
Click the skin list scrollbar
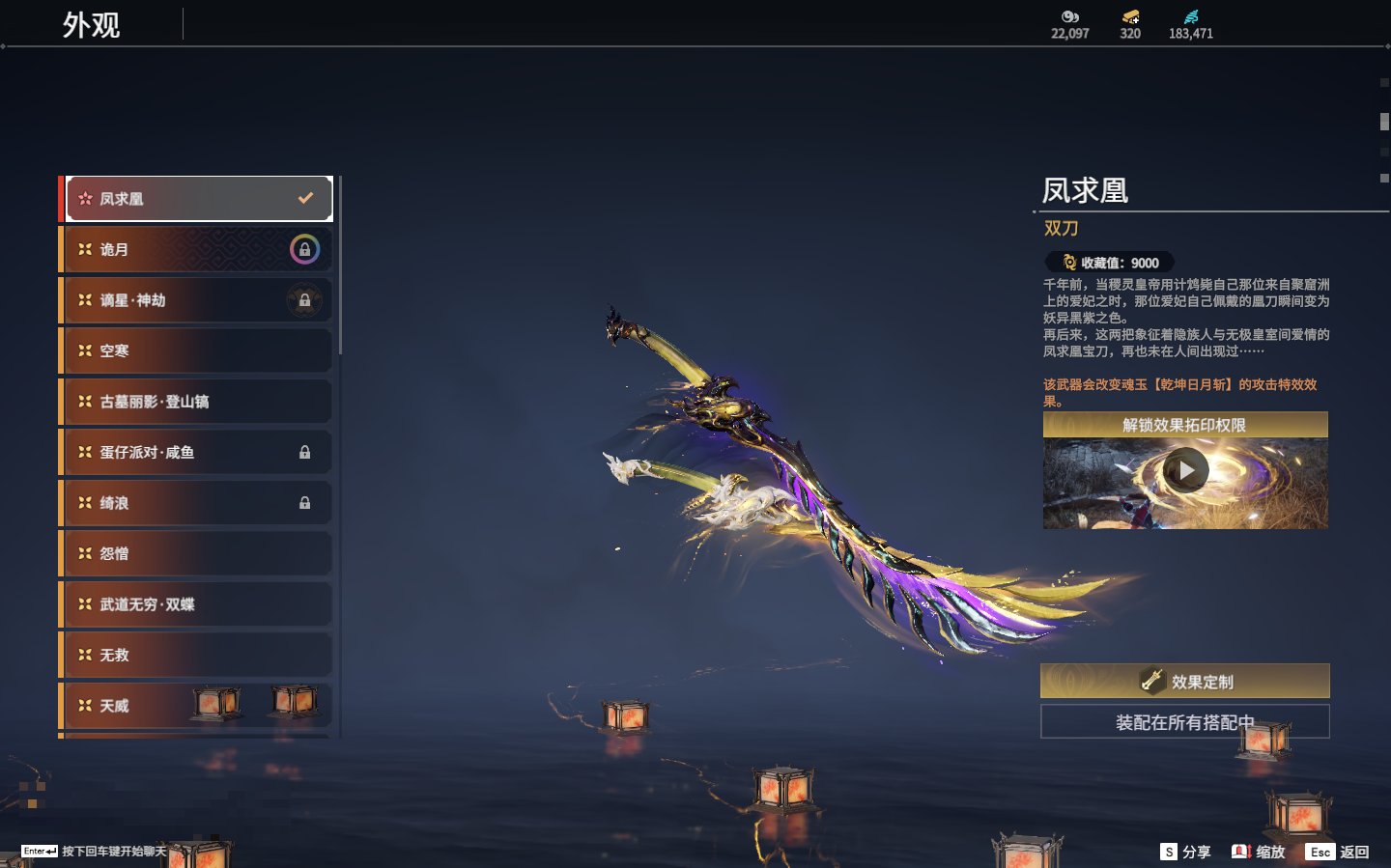click(340, 266)
